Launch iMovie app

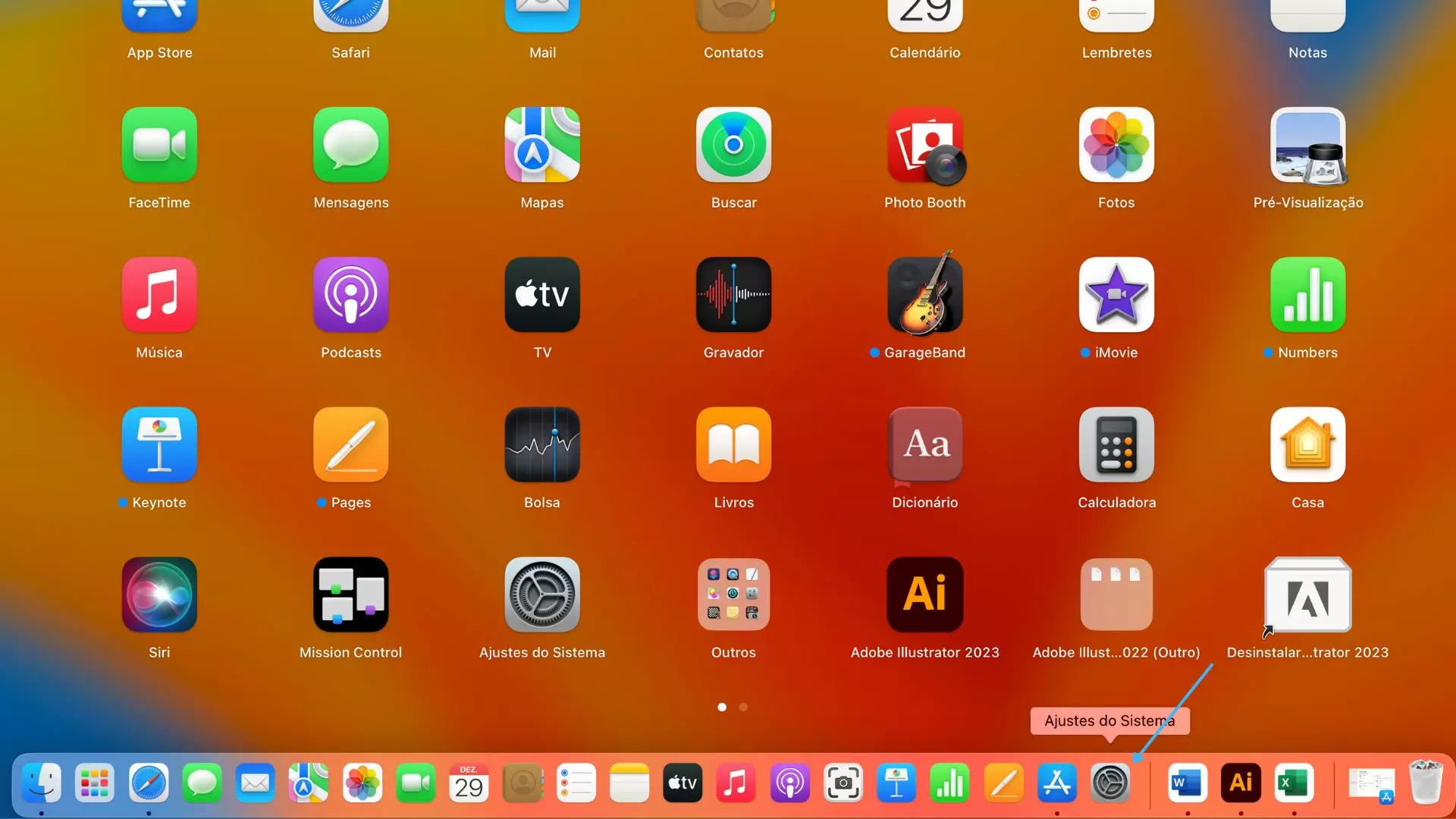pos(1116,294)
